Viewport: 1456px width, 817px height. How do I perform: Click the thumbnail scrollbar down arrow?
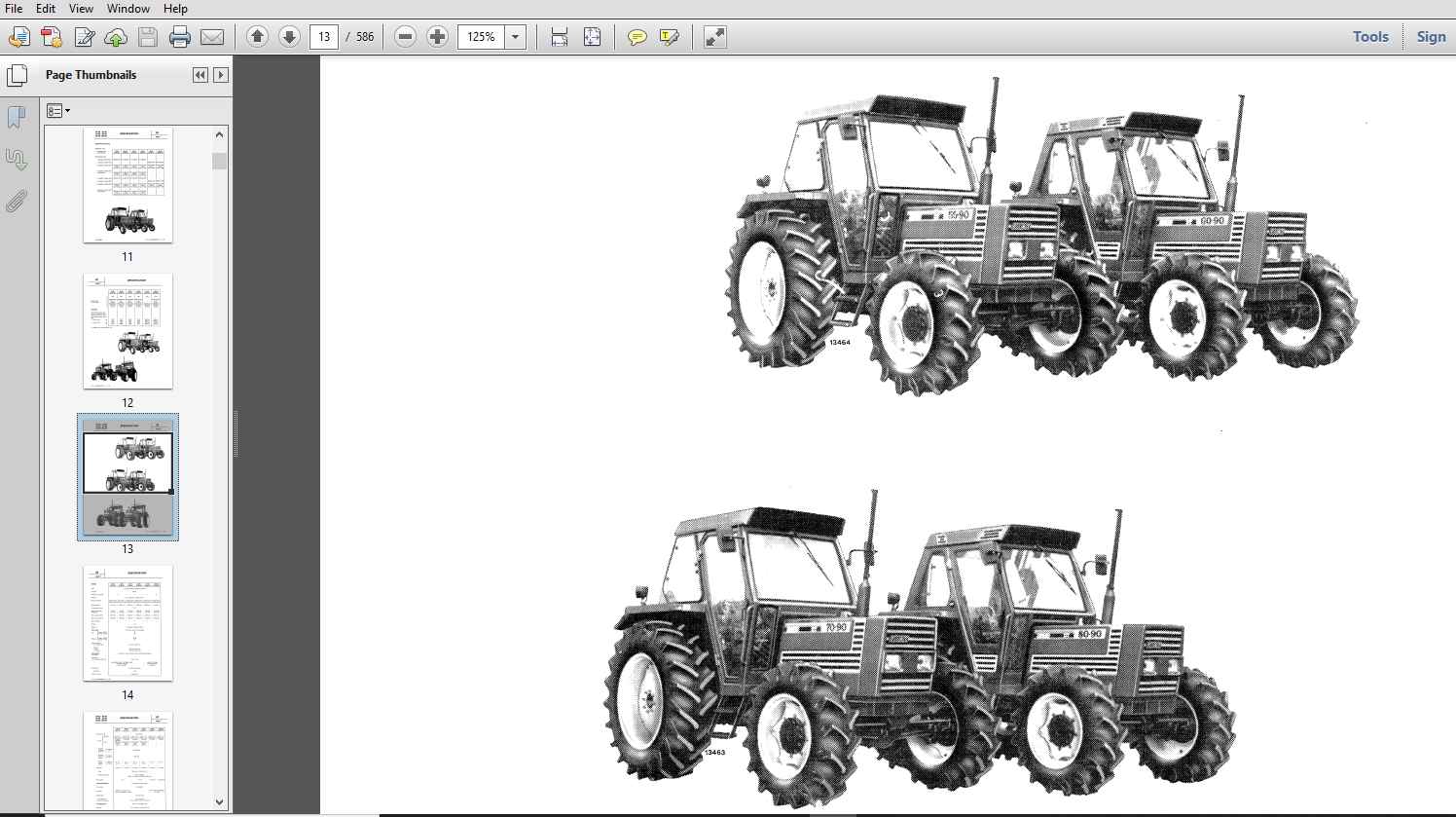tap(219, 801)
